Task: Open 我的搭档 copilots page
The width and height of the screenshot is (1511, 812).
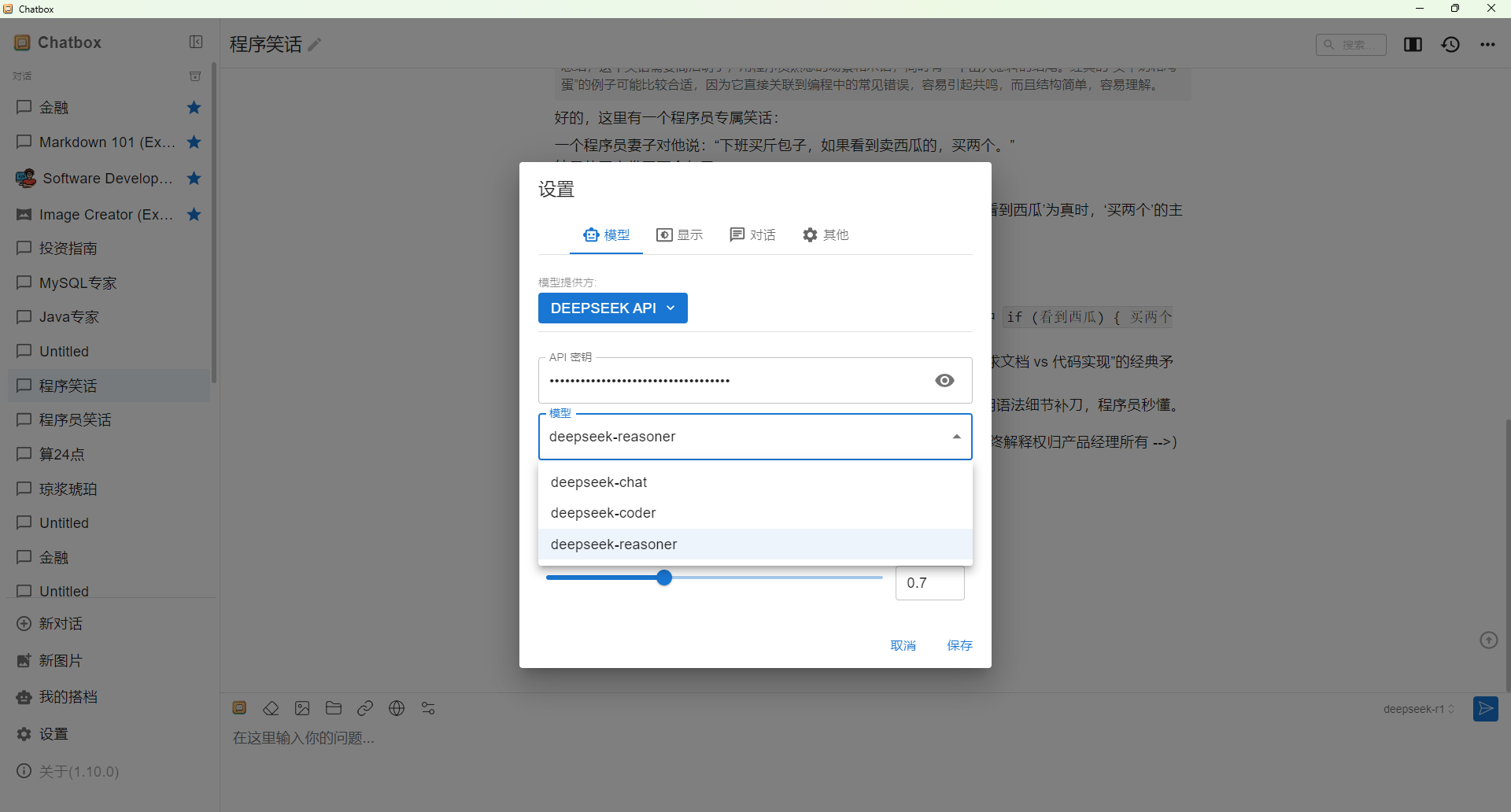Action: [x=109, y=697]
